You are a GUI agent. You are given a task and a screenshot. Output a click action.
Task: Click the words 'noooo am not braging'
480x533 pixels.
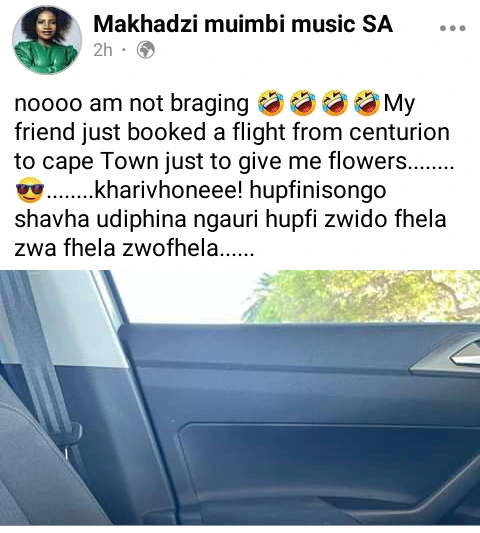point(132,103)
